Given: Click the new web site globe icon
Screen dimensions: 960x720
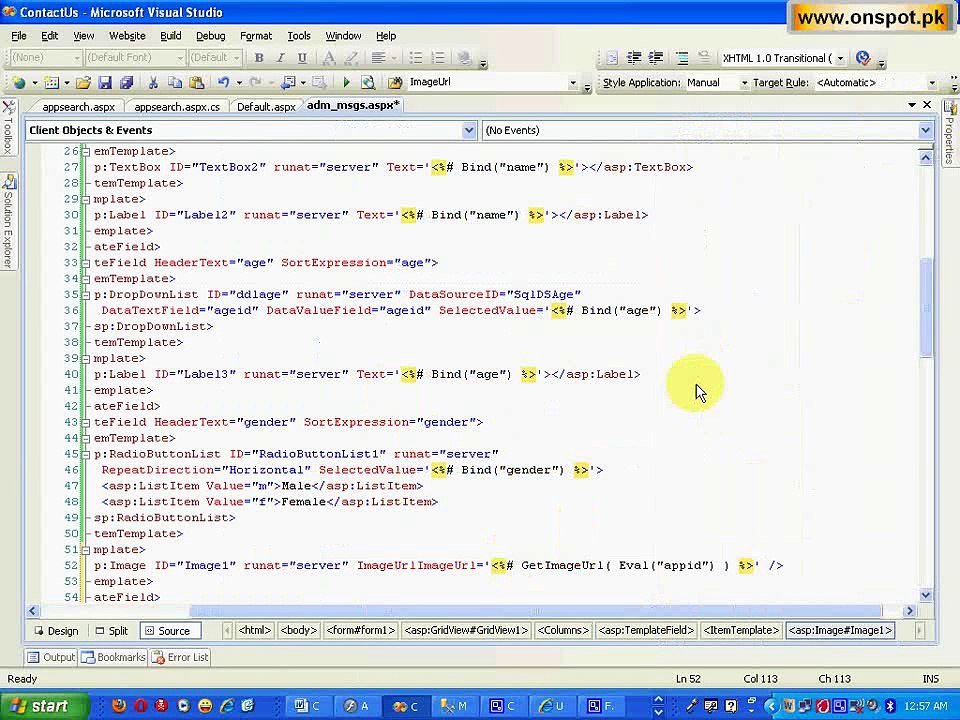Looking at the screenshot, I should point(19,82).
